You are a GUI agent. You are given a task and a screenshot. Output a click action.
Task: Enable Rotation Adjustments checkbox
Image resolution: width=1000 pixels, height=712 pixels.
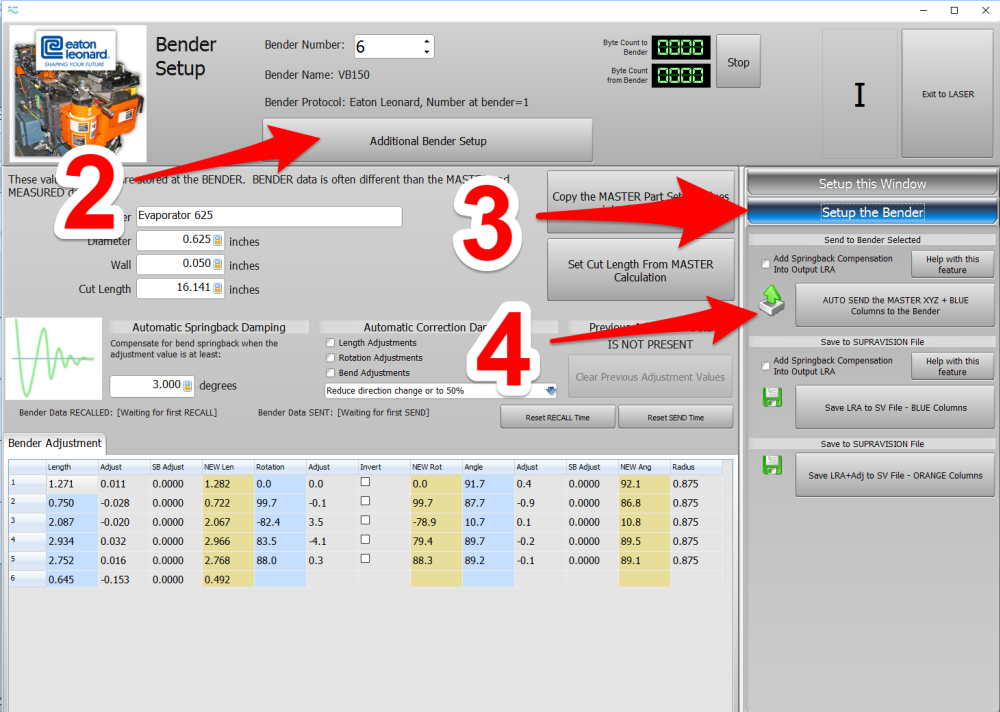pos(331,358)
